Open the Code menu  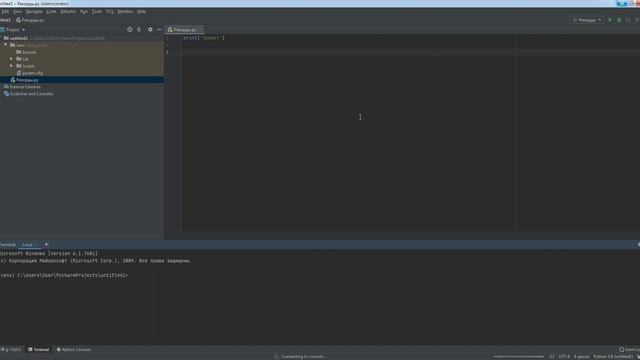[51, 11]
